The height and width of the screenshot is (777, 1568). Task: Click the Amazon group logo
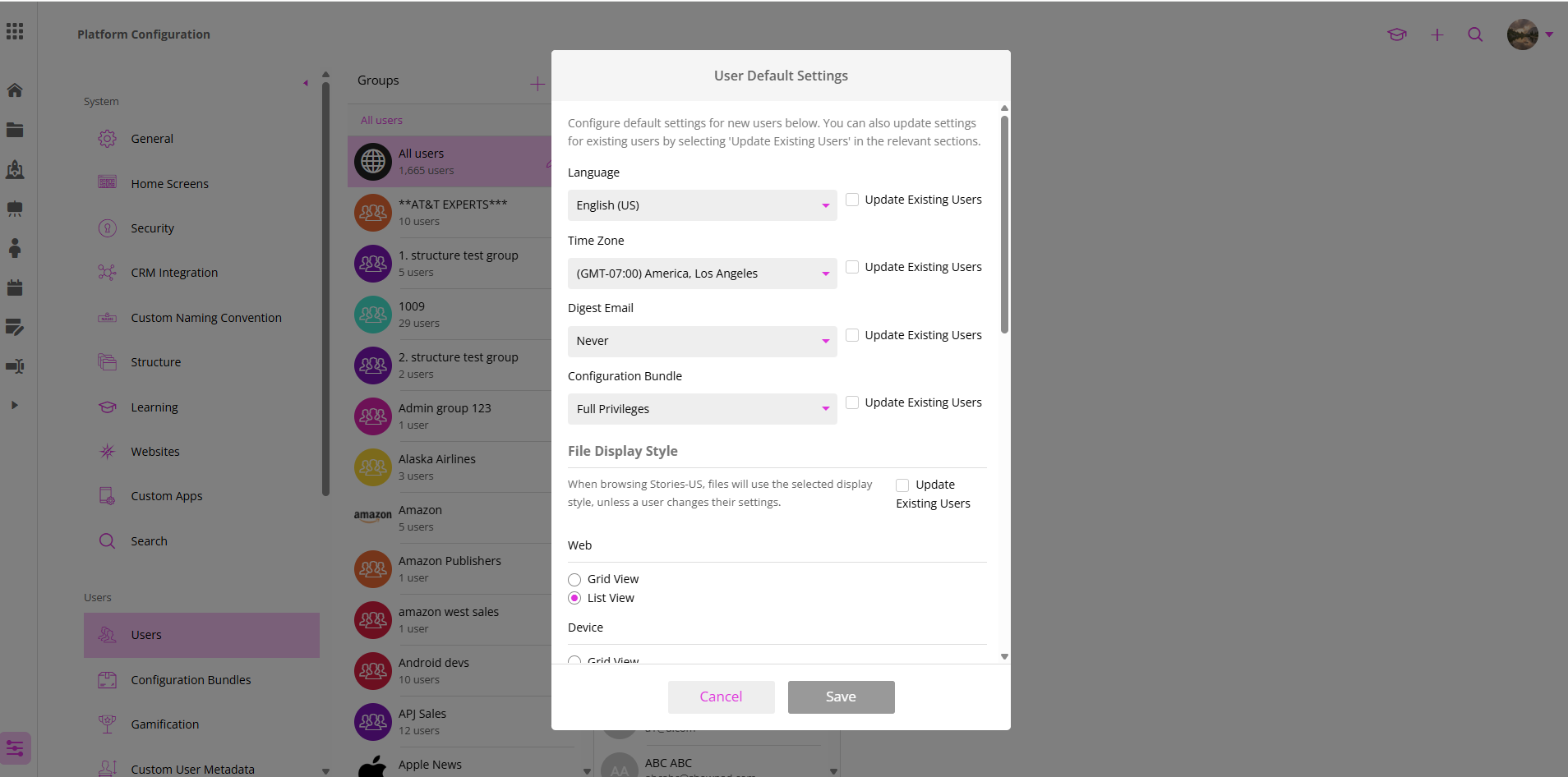pyautogui.click(x=373, y=516)
